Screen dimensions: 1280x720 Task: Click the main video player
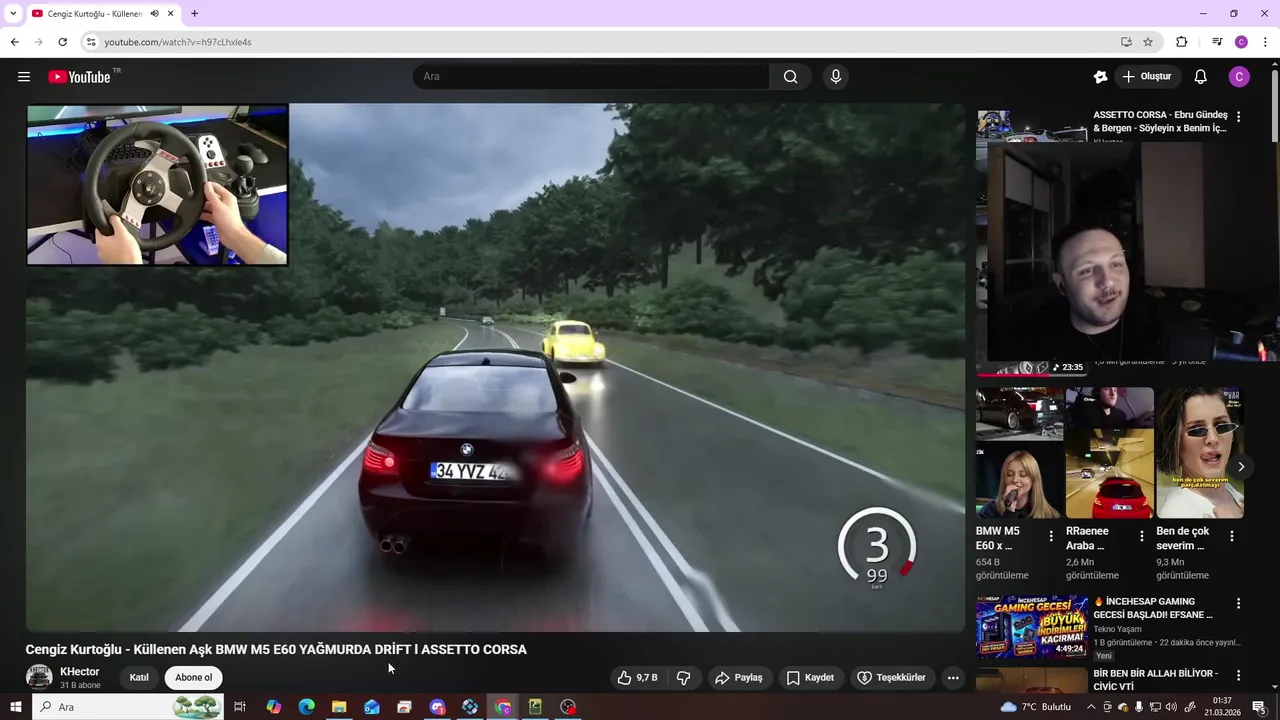coord(496,367)
